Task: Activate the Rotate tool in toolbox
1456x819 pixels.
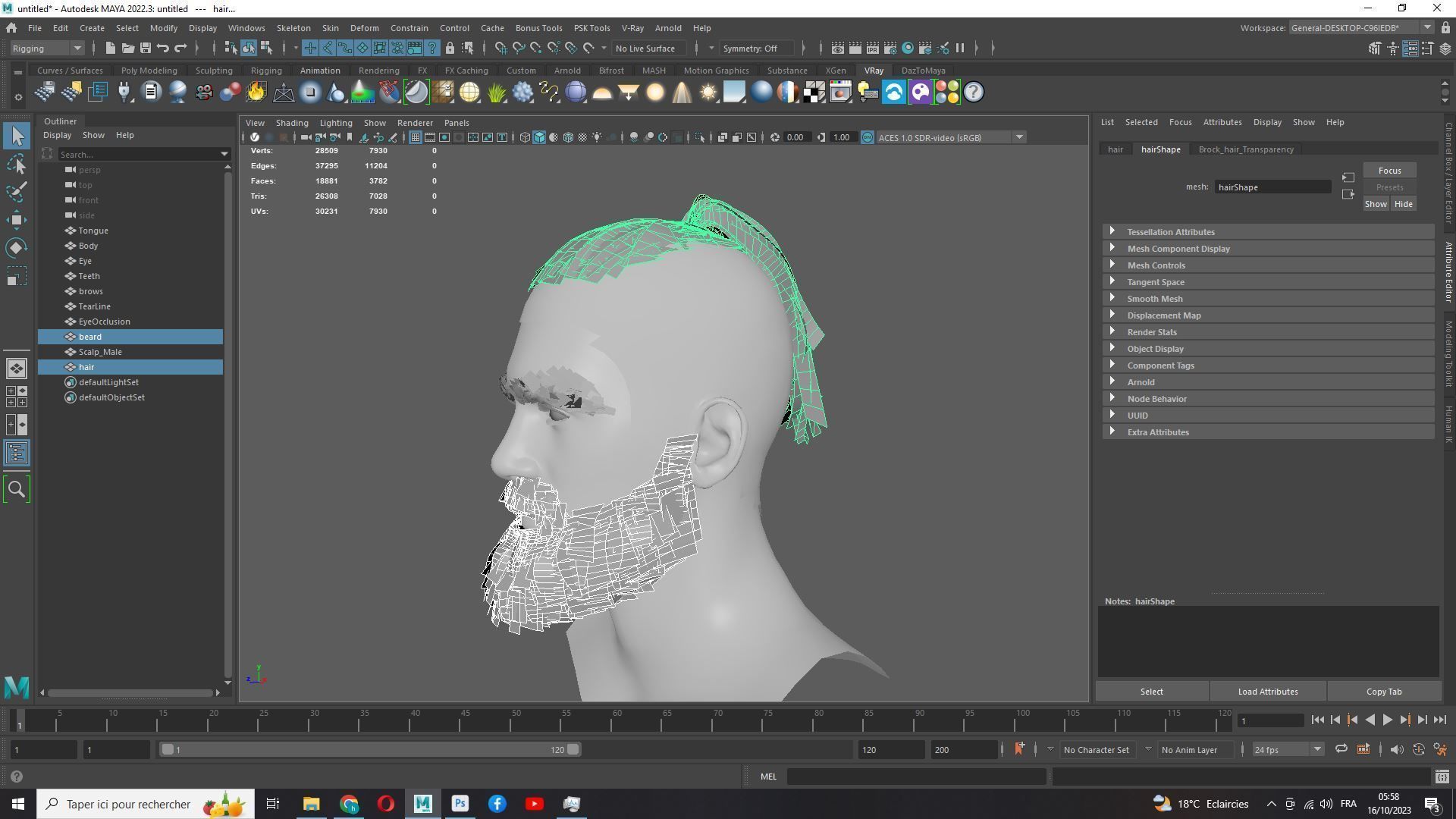Action: pos(17,248)
